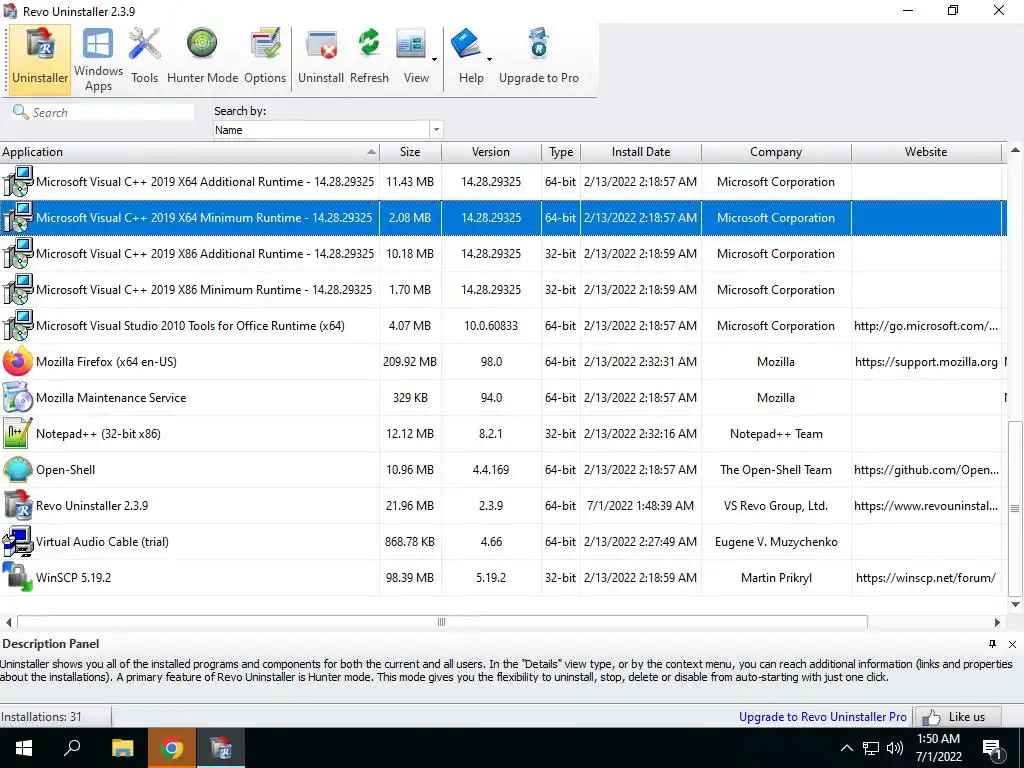1024x768 pixels.
Task: Select the Mozilla Firefox icon
Action: point(18,361)
